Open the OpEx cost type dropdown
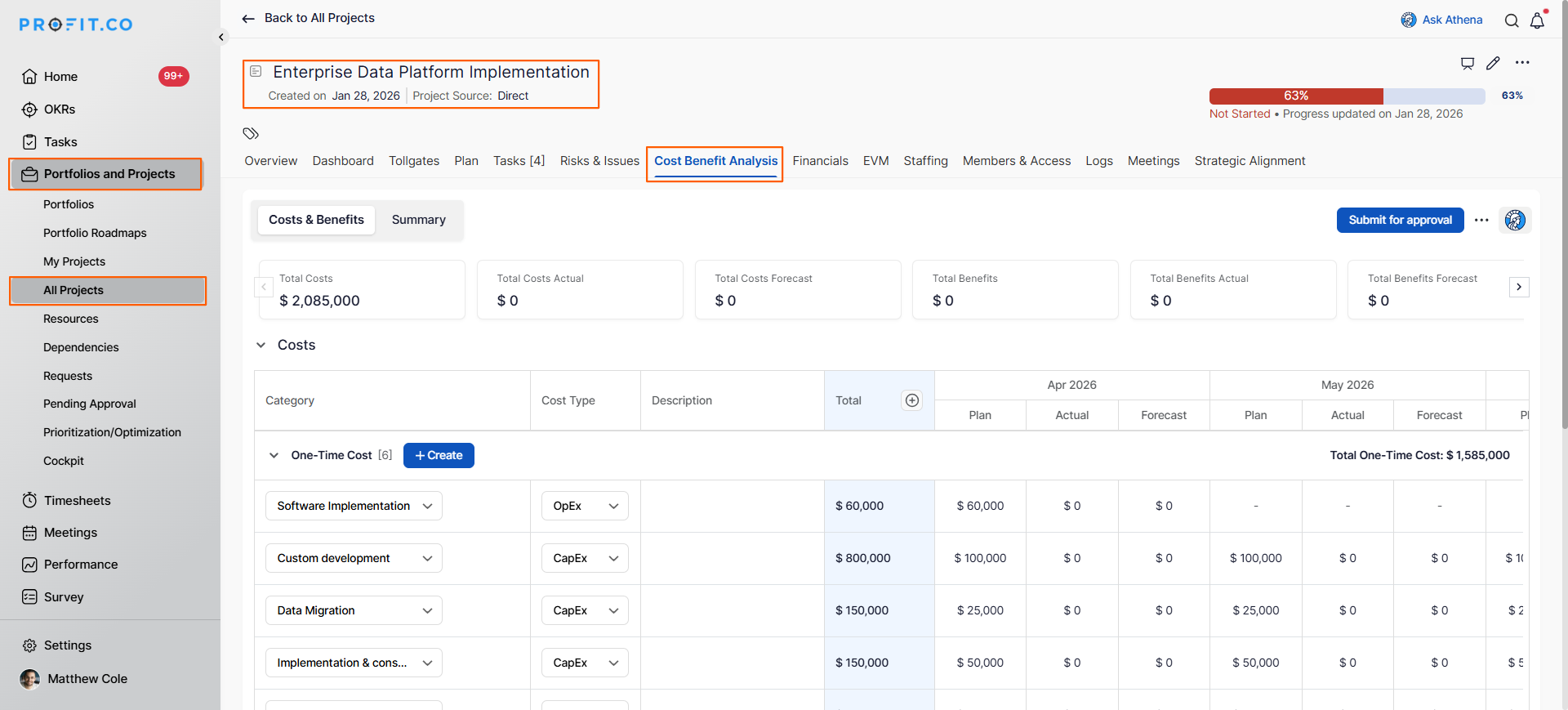1568x710 pixels. (585, 506)
